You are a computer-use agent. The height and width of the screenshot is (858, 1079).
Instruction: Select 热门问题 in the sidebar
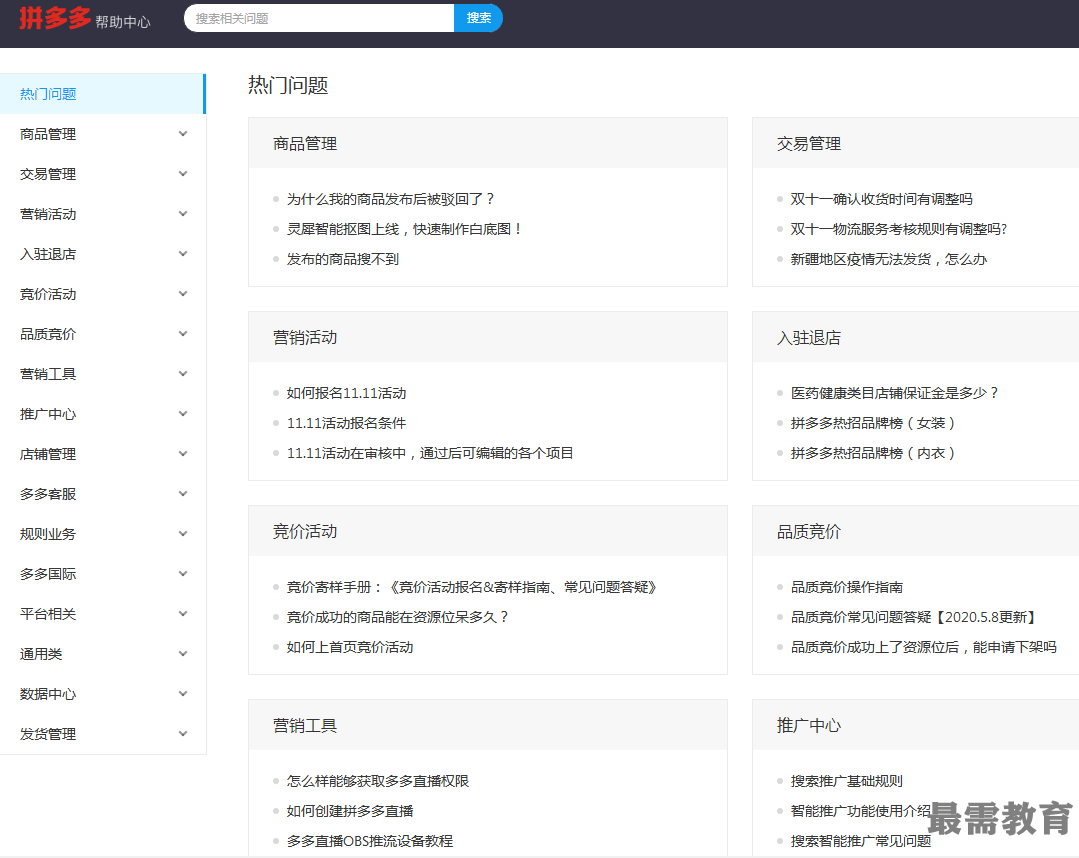(x=103, y=94)
